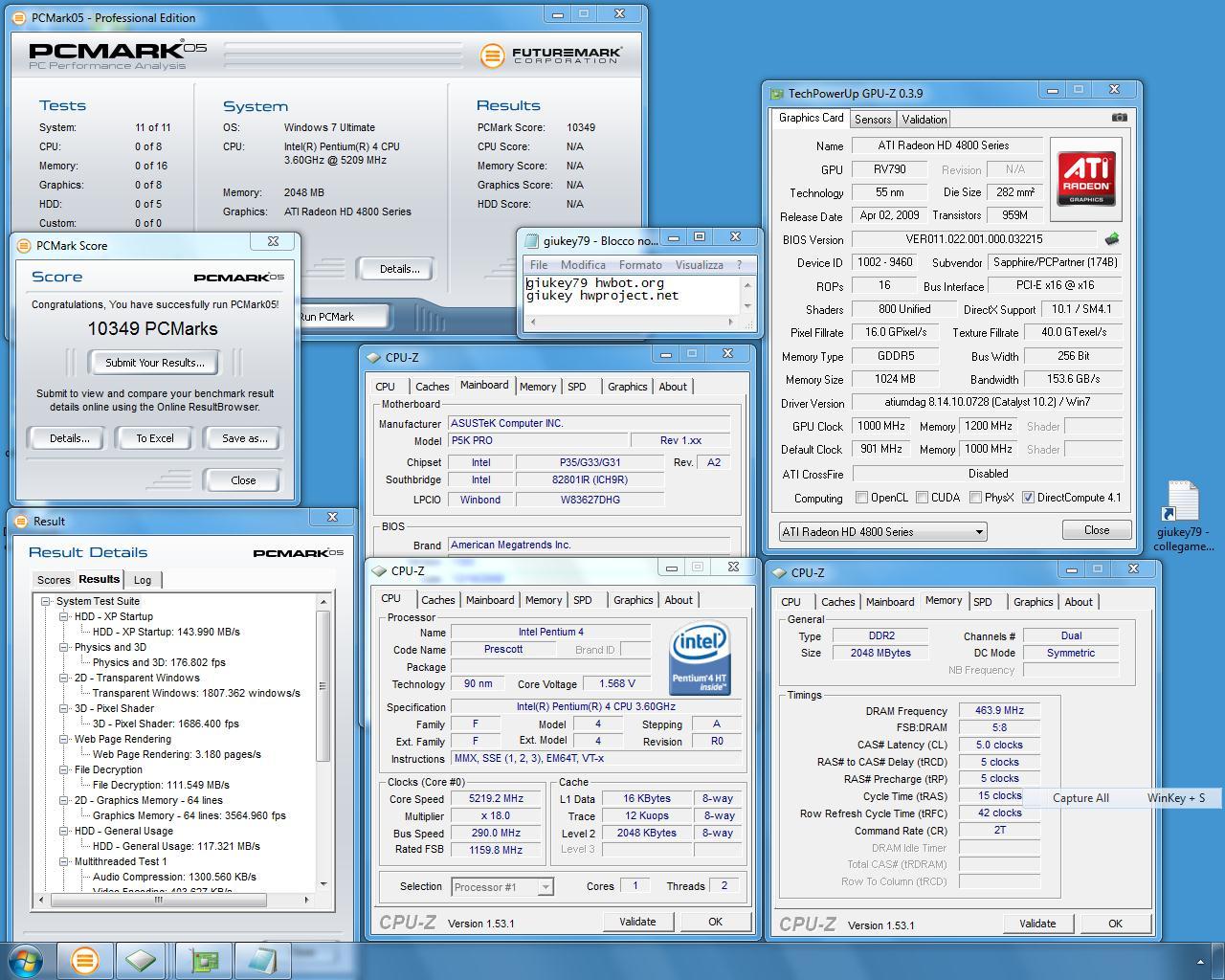The height and width of the screenshot is (980, 1225).
Task: Open the Modifica menu in Notepad
Action: point(583,265)
